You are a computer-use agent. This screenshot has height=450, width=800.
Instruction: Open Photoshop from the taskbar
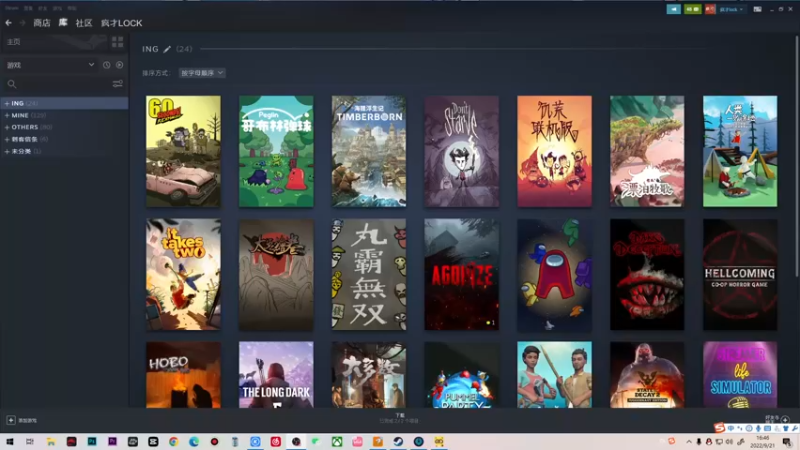click(x=92, y=441)
